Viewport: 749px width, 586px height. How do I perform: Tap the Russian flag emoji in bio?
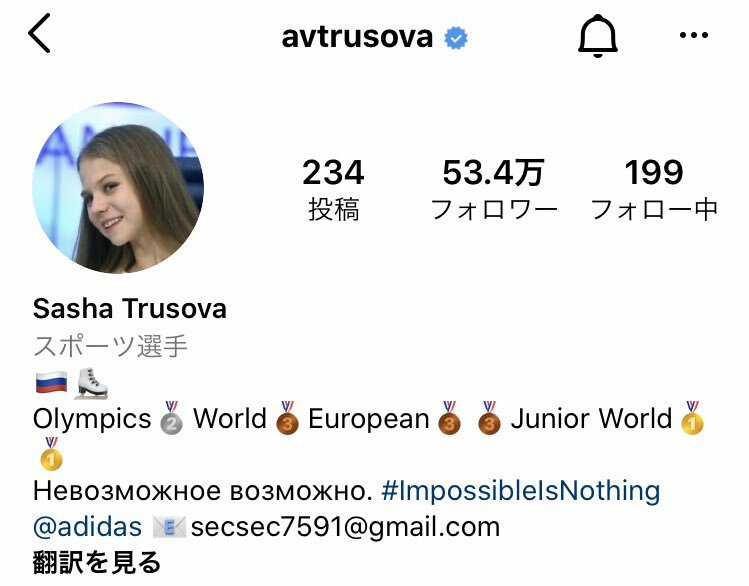click(x=51, y=382)
